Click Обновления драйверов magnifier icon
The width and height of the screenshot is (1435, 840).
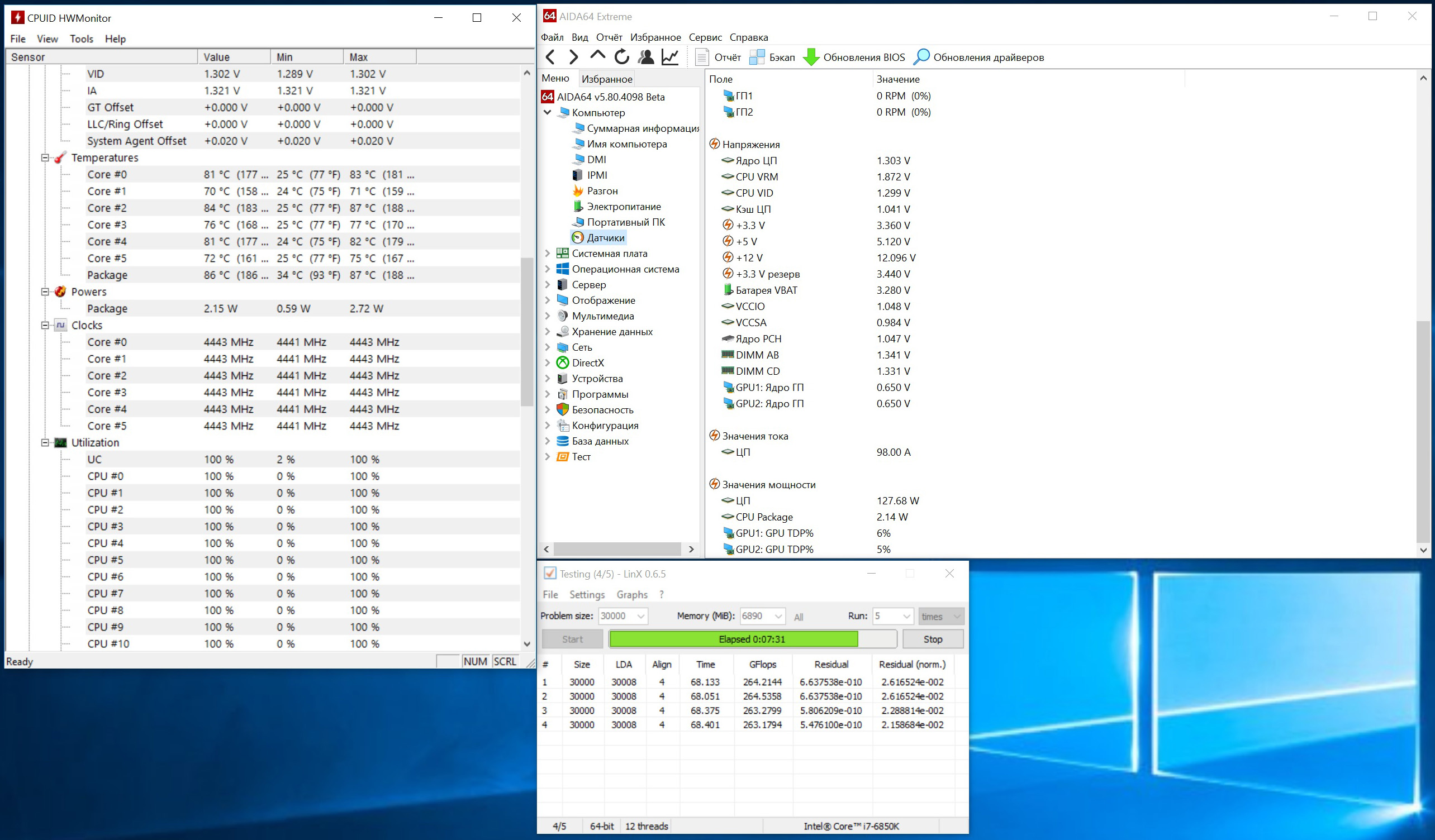[x=921, y=57]
